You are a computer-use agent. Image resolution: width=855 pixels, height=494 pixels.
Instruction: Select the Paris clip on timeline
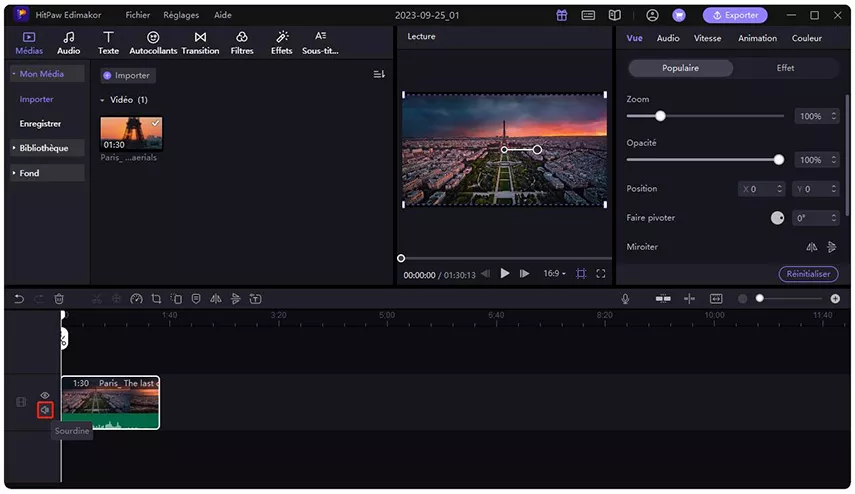tap(111, 402)
